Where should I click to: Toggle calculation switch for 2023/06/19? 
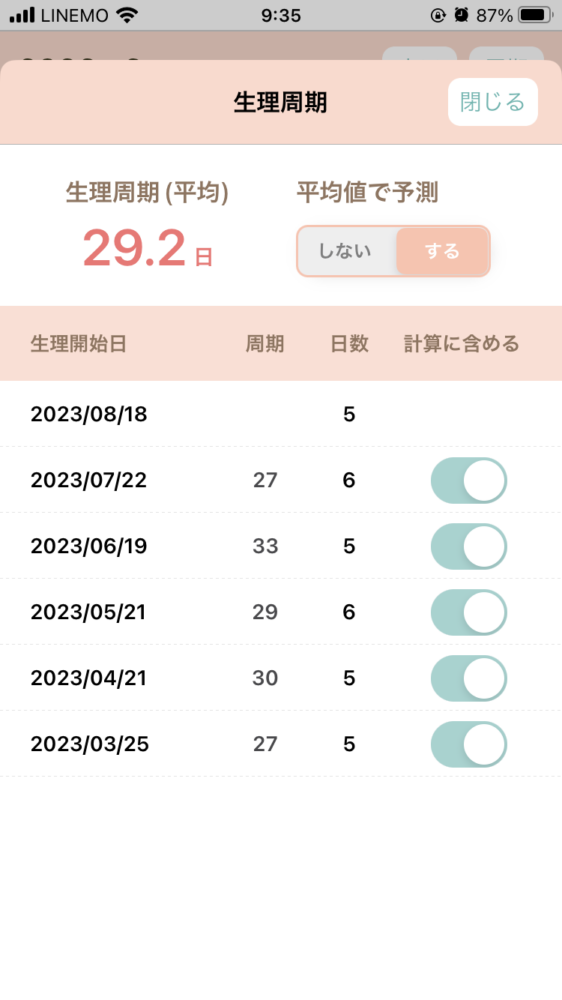coord(469,547)
